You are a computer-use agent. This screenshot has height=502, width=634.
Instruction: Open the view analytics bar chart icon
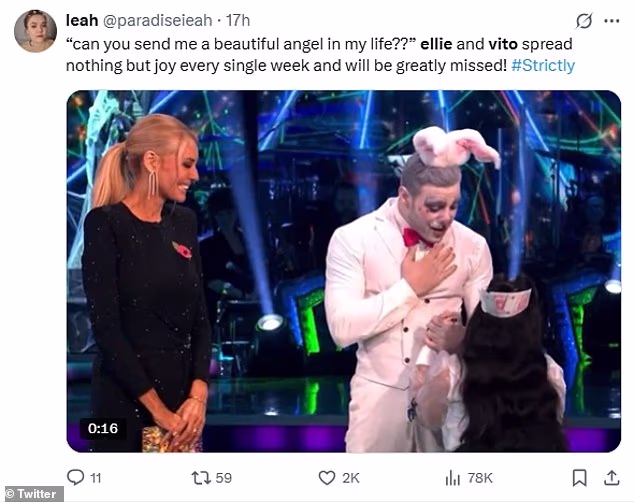452,477
